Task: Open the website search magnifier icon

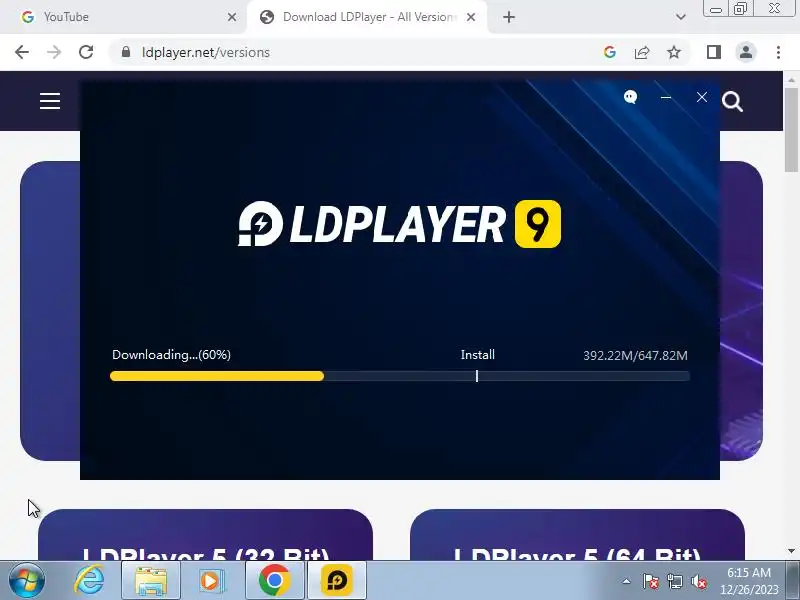Action: click(732, 102)
